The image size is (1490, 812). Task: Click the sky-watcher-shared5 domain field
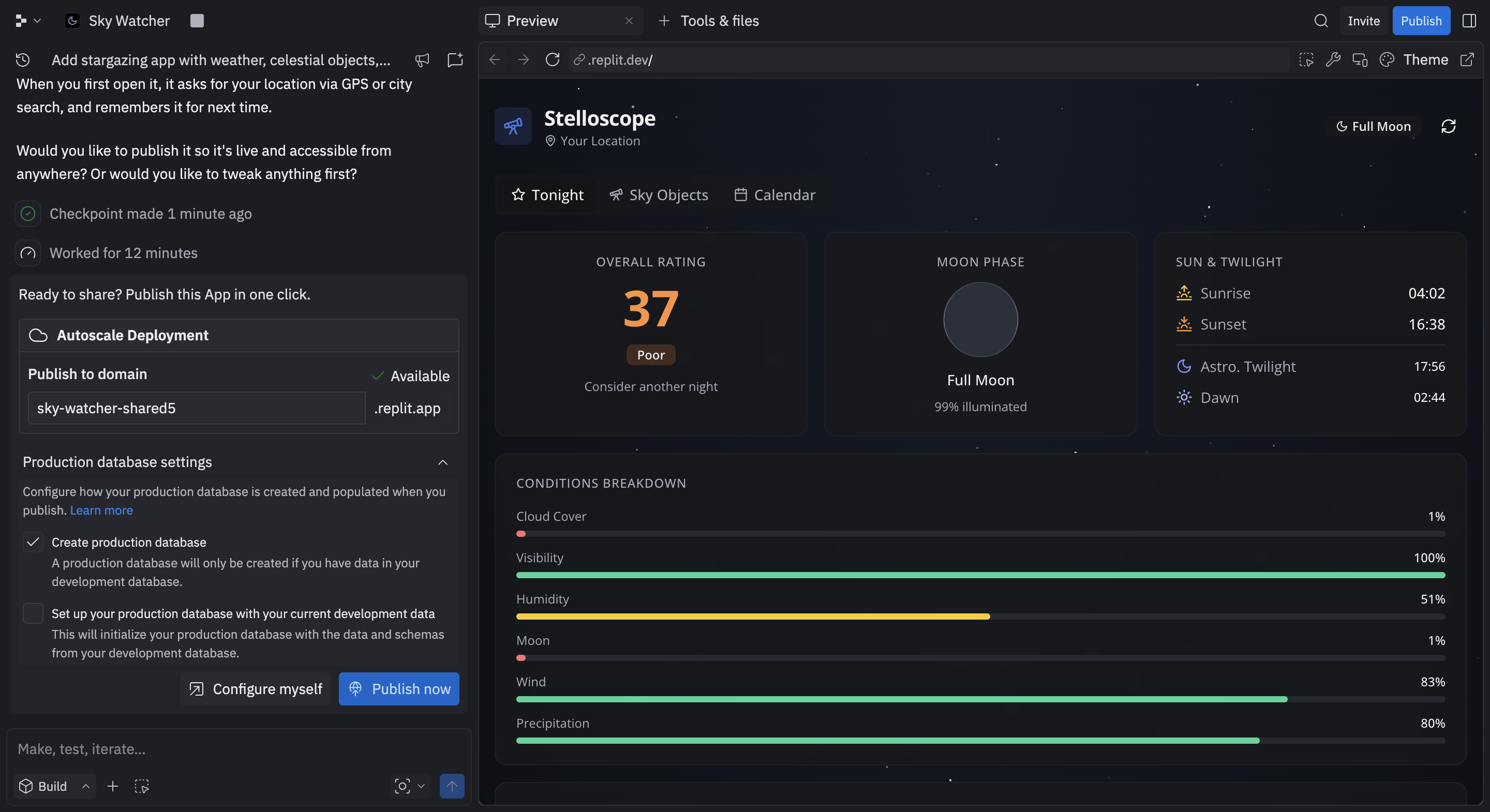point(196,408)
